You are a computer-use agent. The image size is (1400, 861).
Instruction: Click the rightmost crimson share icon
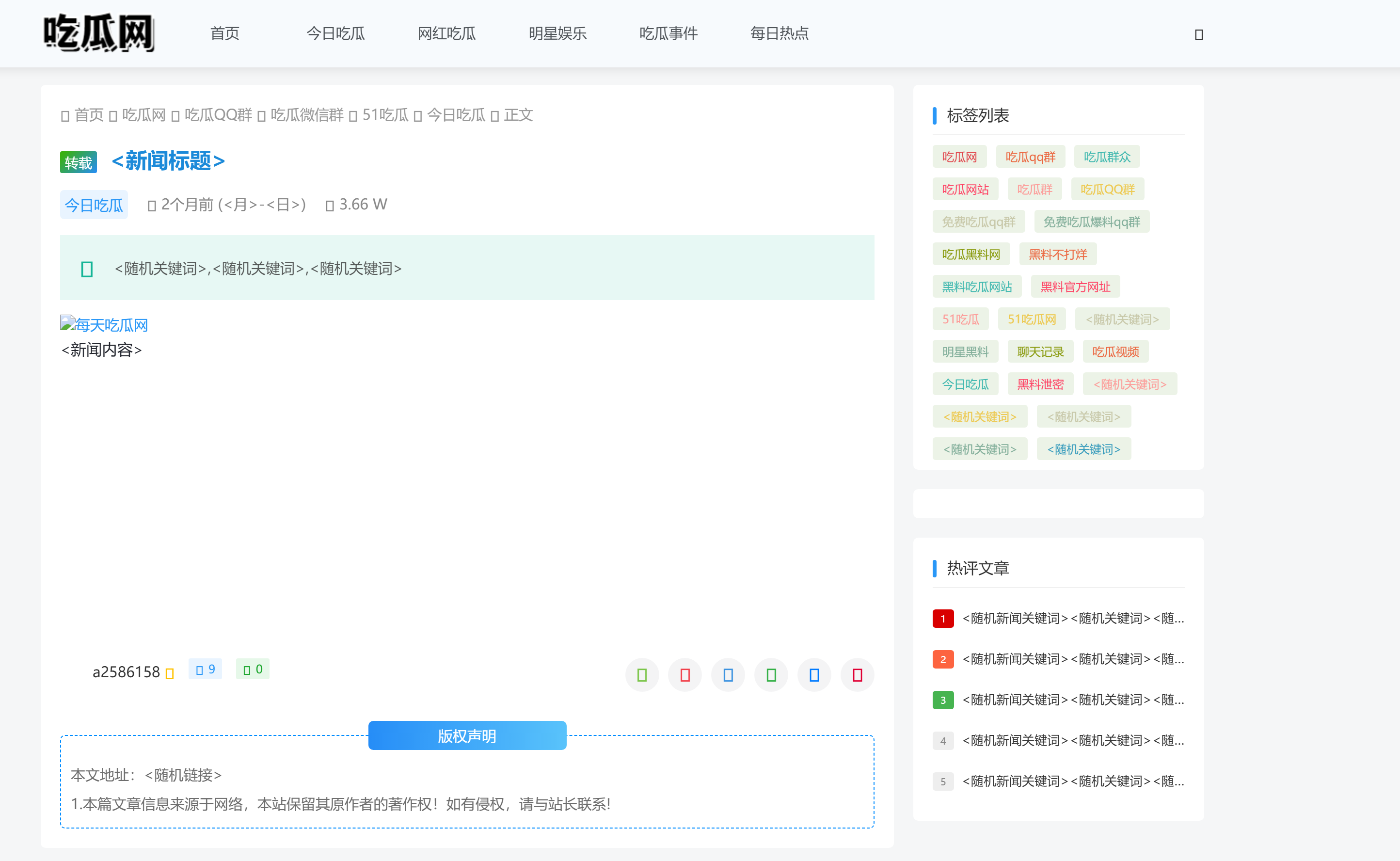[857, 675]
